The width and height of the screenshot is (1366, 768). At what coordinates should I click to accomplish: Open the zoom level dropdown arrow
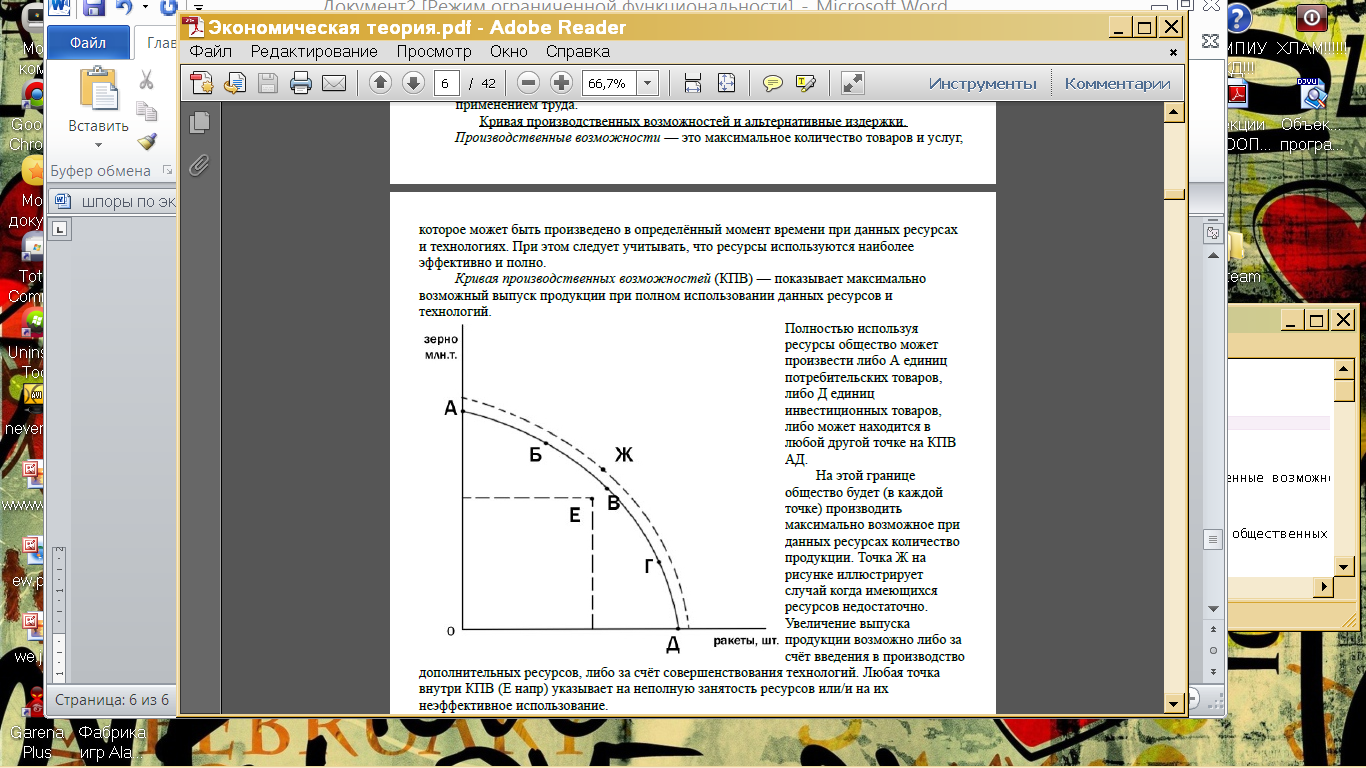(647, 83)
